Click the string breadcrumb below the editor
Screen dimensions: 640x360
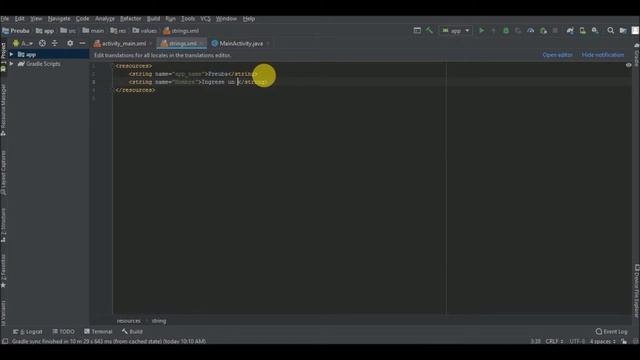click(159, 321)
